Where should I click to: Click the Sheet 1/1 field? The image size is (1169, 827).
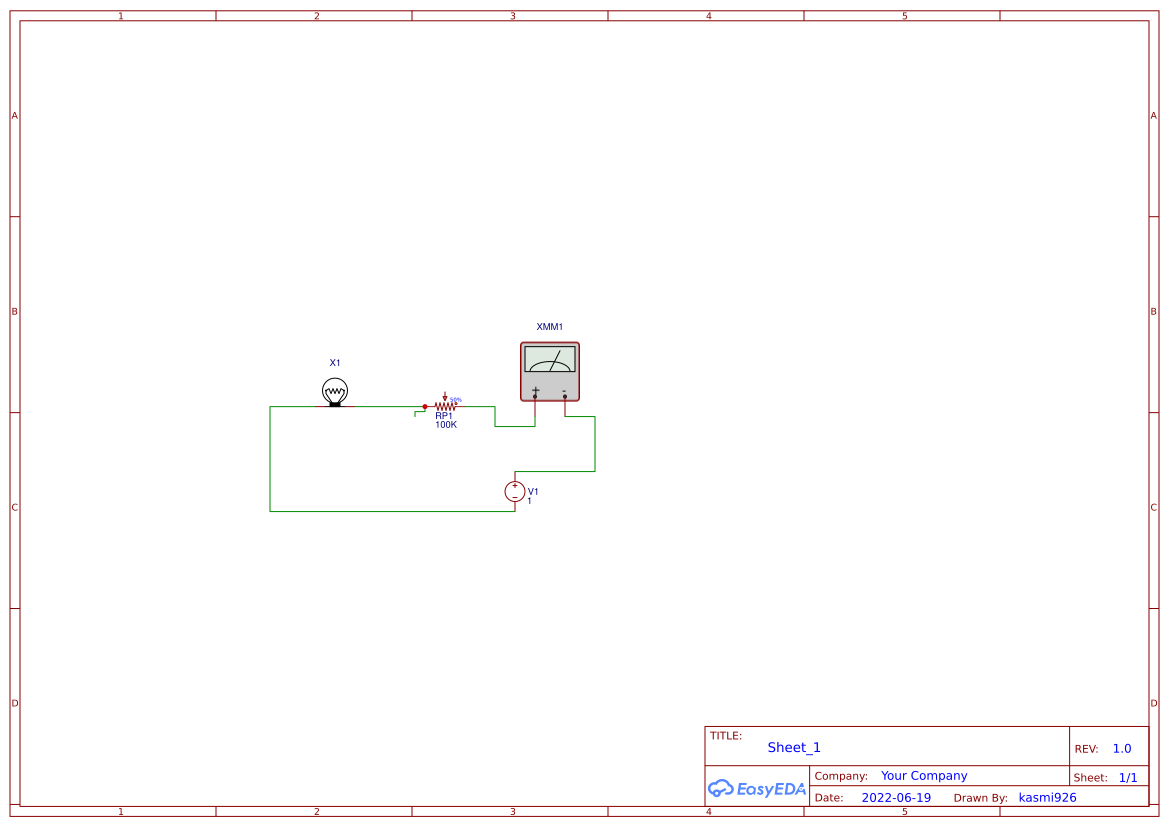pos(1129,777)
